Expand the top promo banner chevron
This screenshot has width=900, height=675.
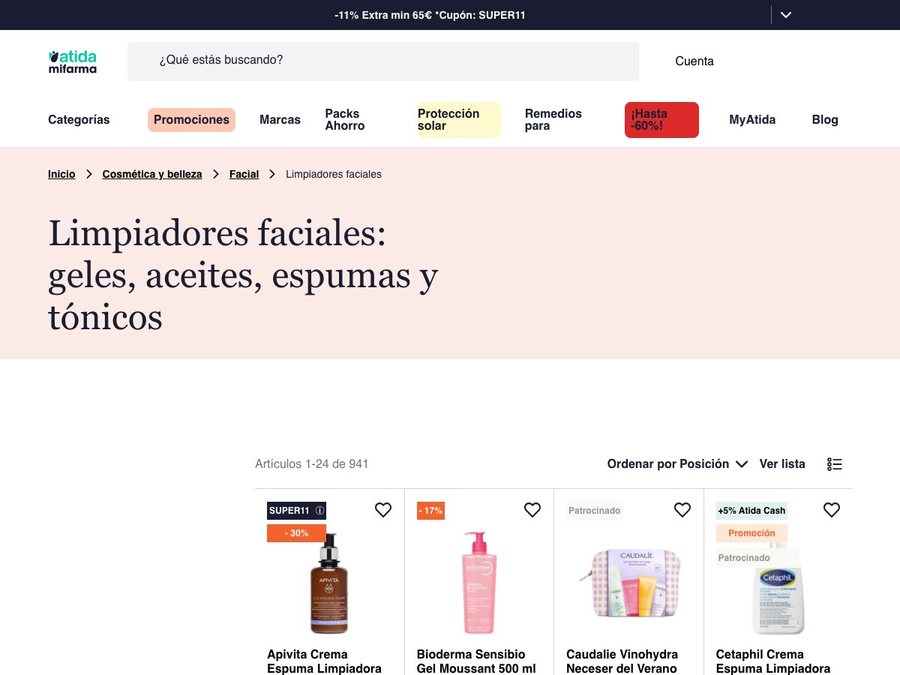(x=786, y=15)
